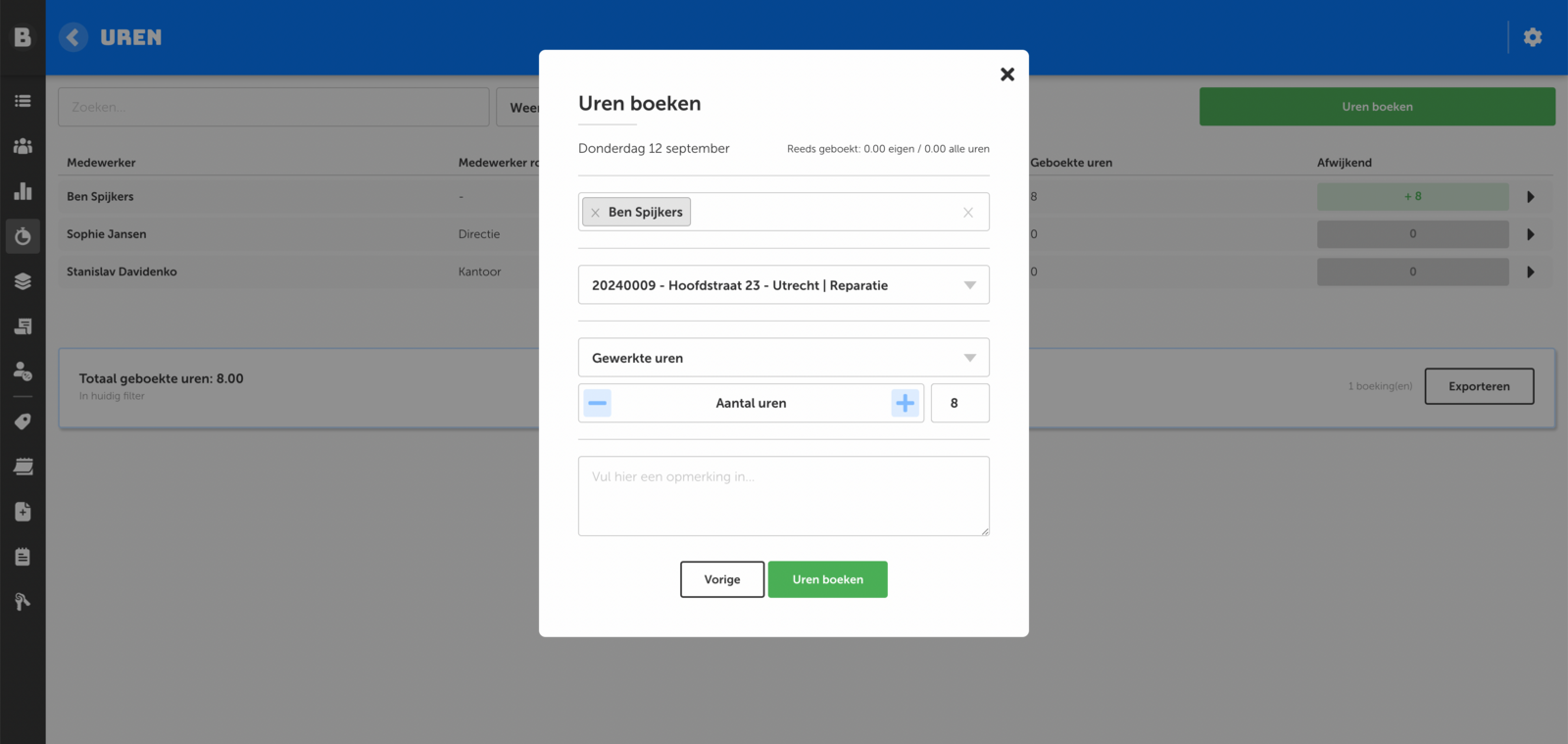1568x744 pixels.
Task: Click the hours number input showing 8
Action: (x=959, y=403)
